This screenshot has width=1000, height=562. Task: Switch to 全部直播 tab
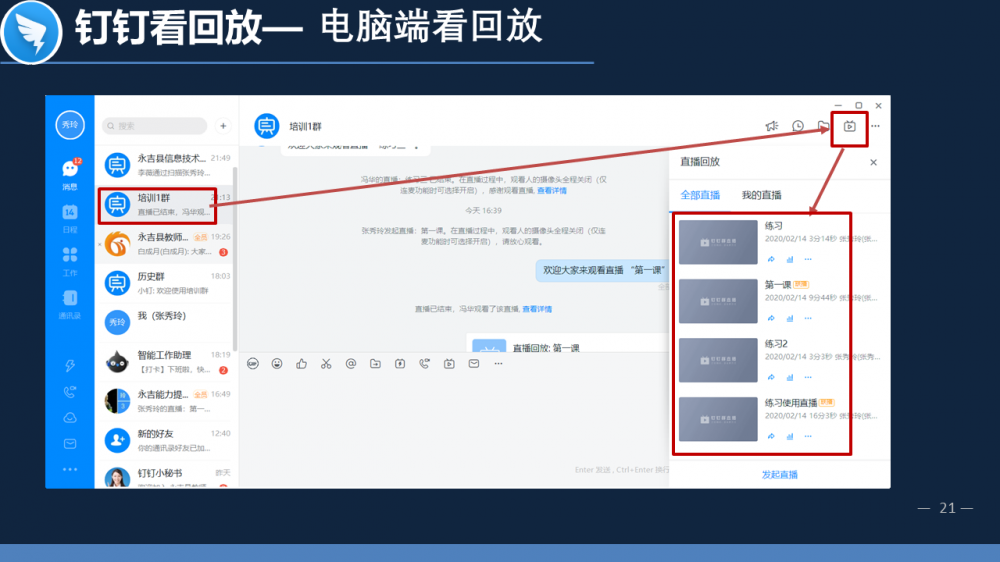coord(699,195)
